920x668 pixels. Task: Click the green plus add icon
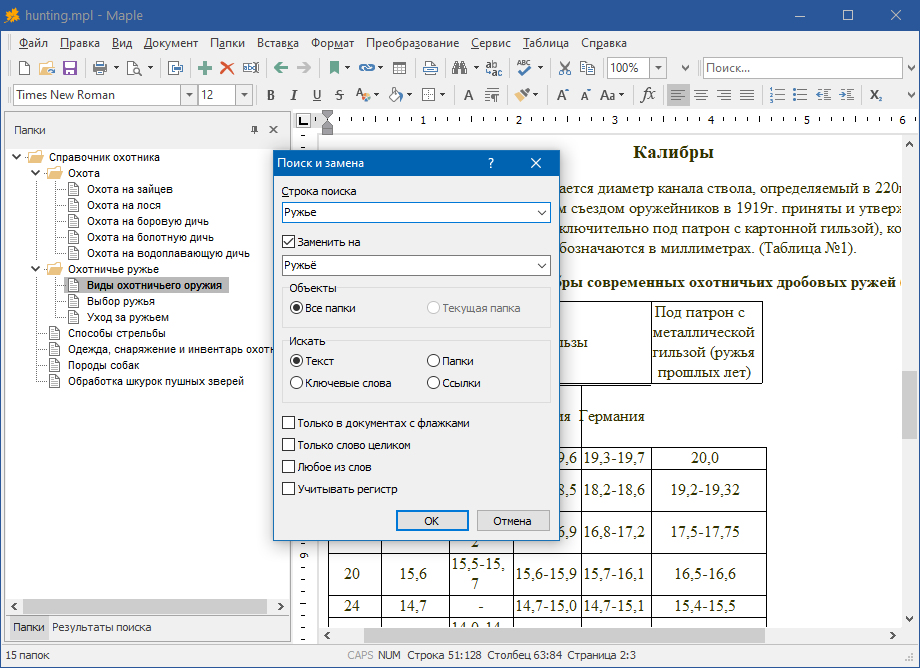click(205, 68)
